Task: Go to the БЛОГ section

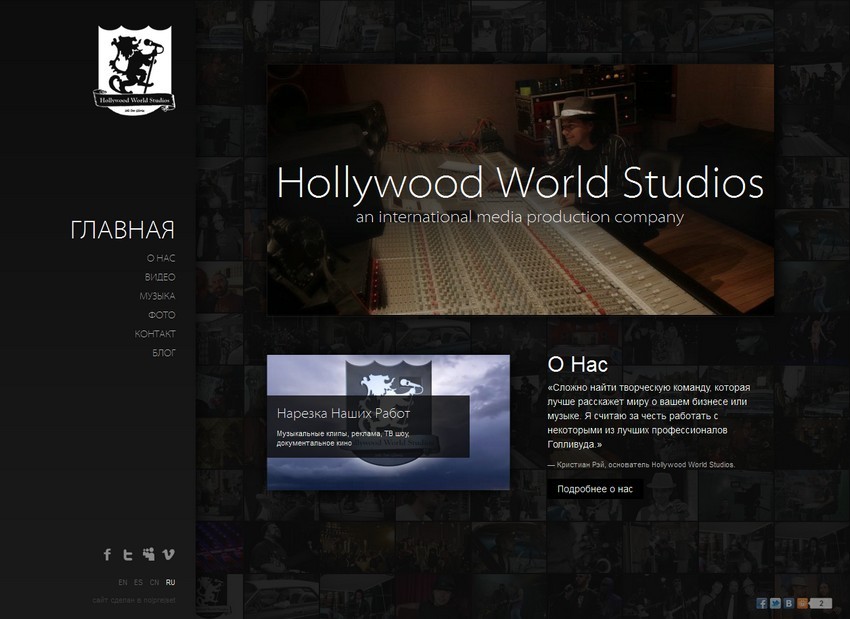Action: (163, 353)
